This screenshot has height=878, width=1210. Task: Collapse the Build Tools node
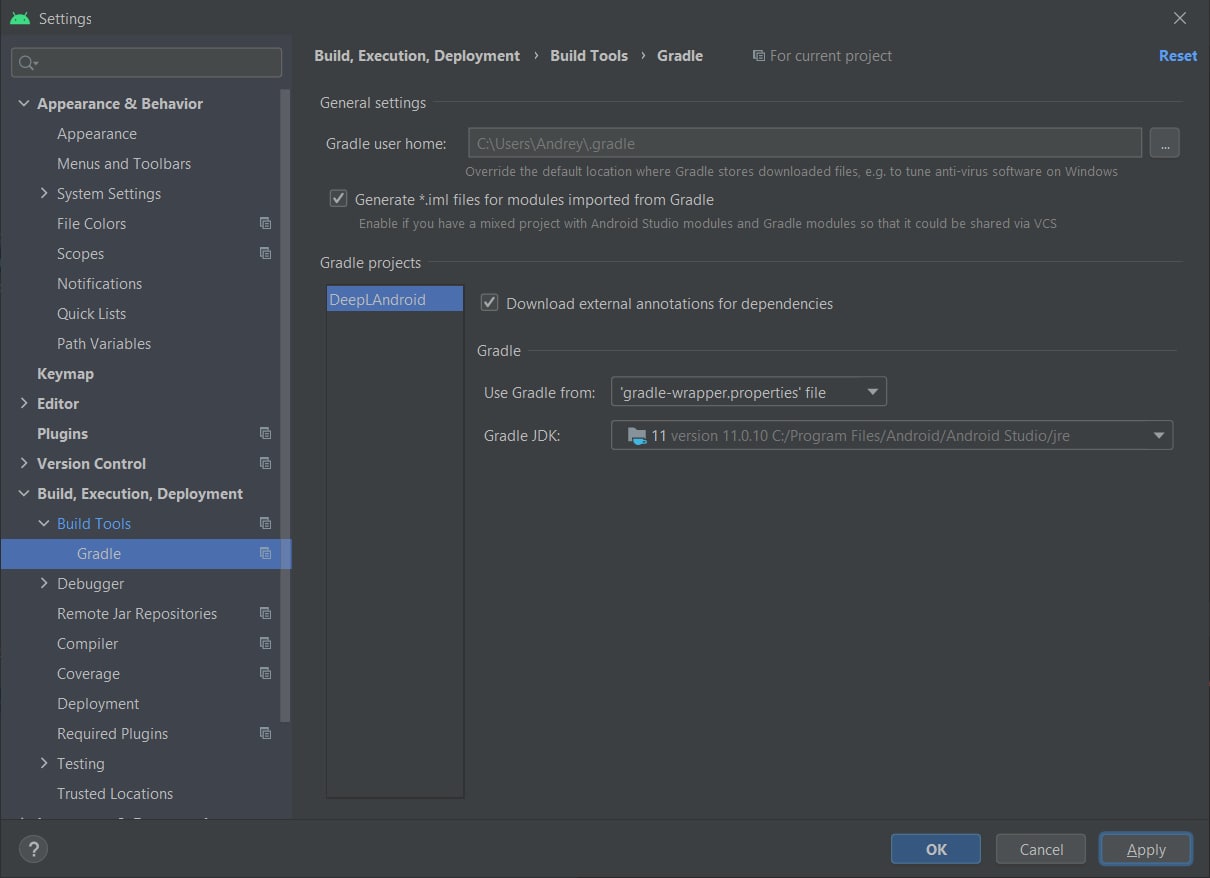pos(44,523)
